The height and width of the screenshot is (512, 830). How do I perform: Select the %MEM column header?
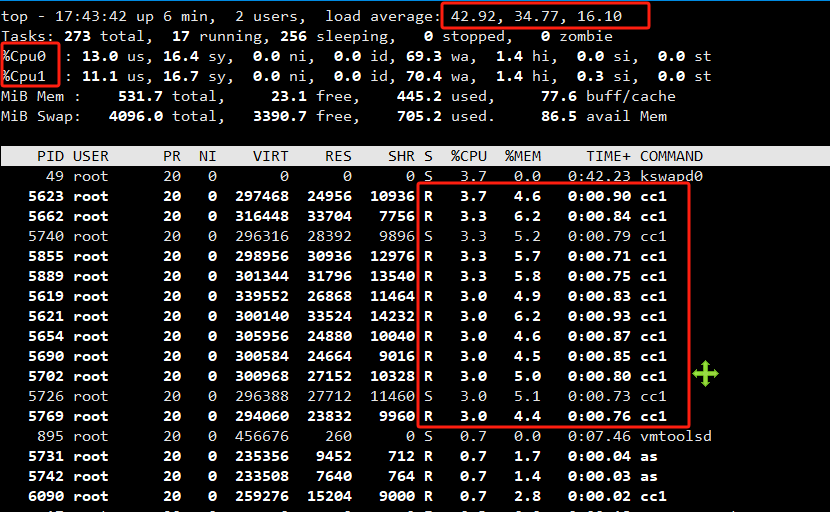point(522,156)
